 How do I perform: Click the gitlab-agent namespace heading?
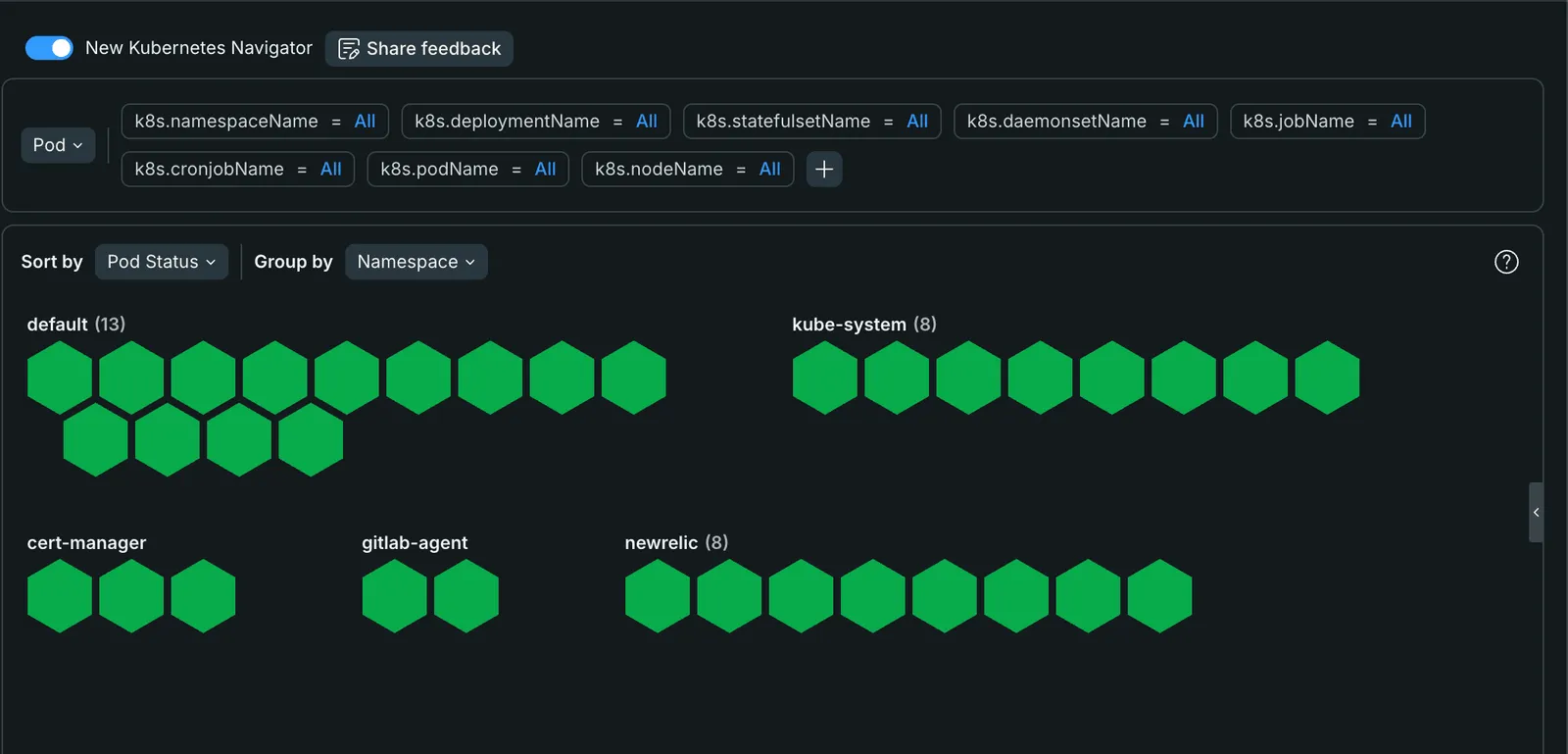tap(415, 543)
